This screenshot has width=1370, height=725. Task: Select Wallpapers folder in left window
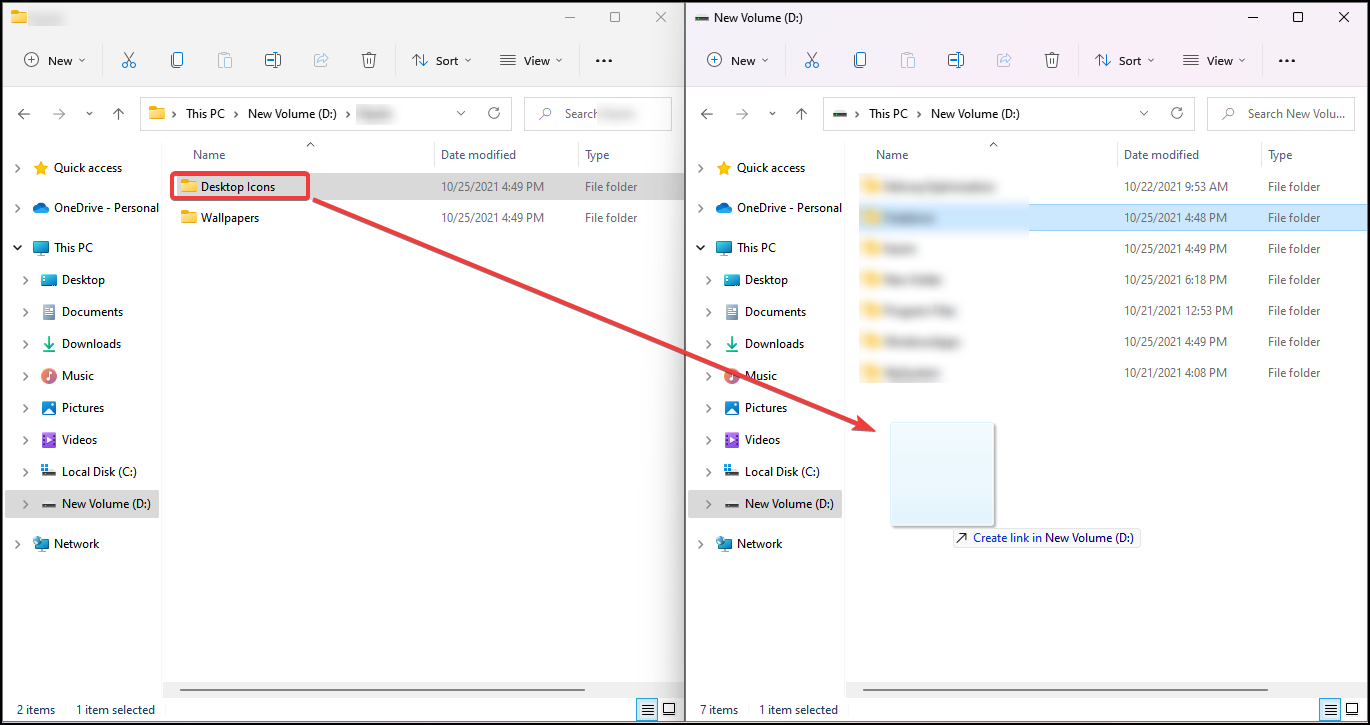pos(229,218)
